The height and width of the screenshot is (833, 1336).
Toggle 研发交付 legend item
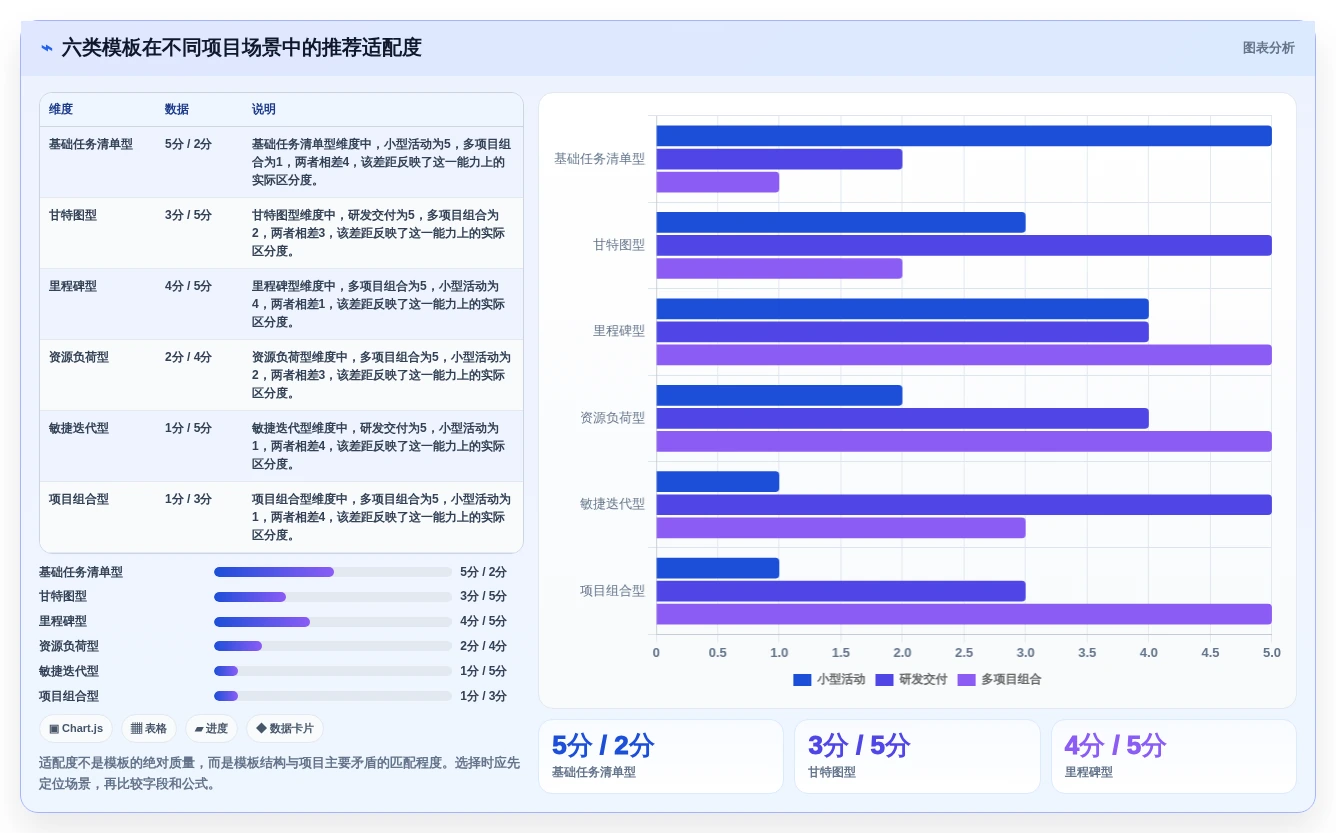click(911, 679)
